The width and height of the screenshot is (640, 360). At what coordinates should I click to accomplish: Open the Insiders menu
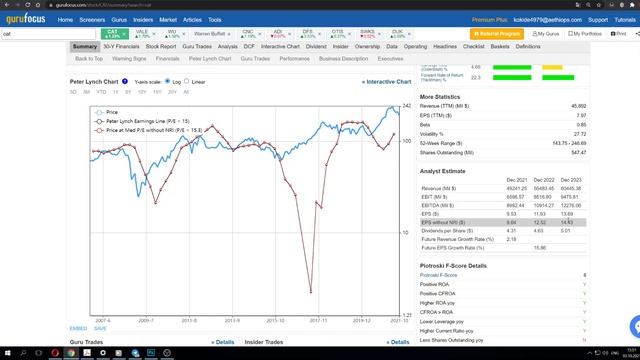click(x=143, y=20)
